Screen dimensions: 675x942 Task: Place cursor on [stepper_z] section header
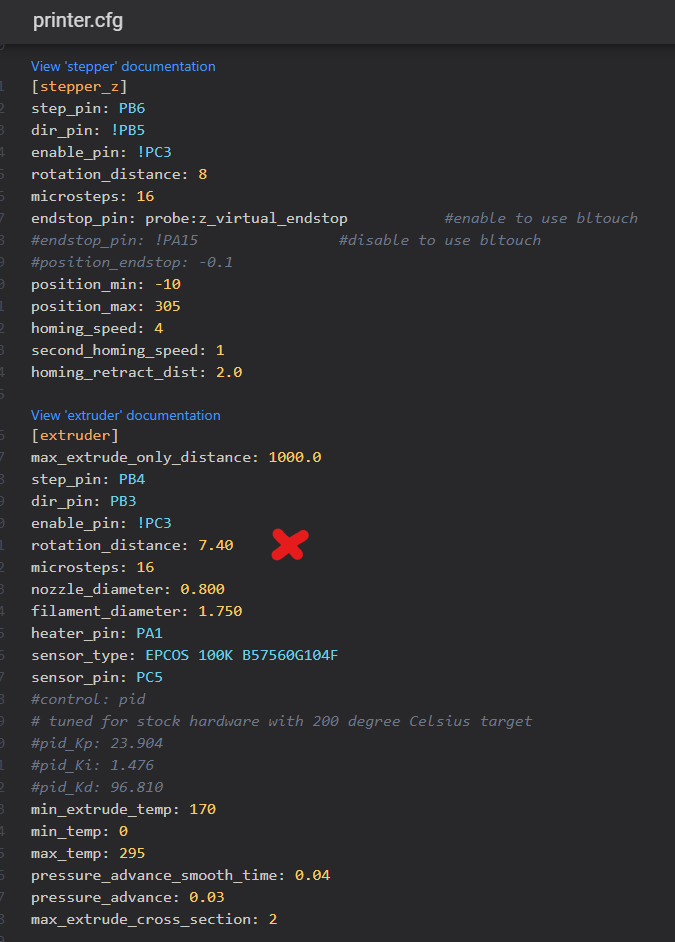[x=79, y=87]
